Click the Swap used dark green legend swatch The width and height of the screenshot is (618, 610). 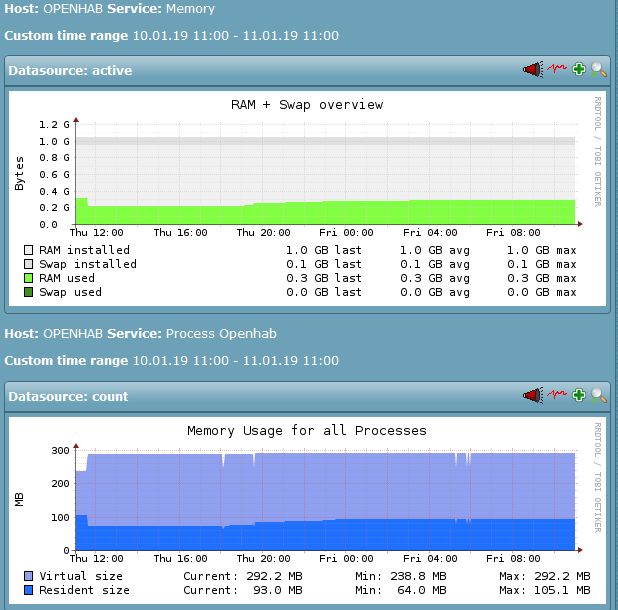click(x=29, y=292)
